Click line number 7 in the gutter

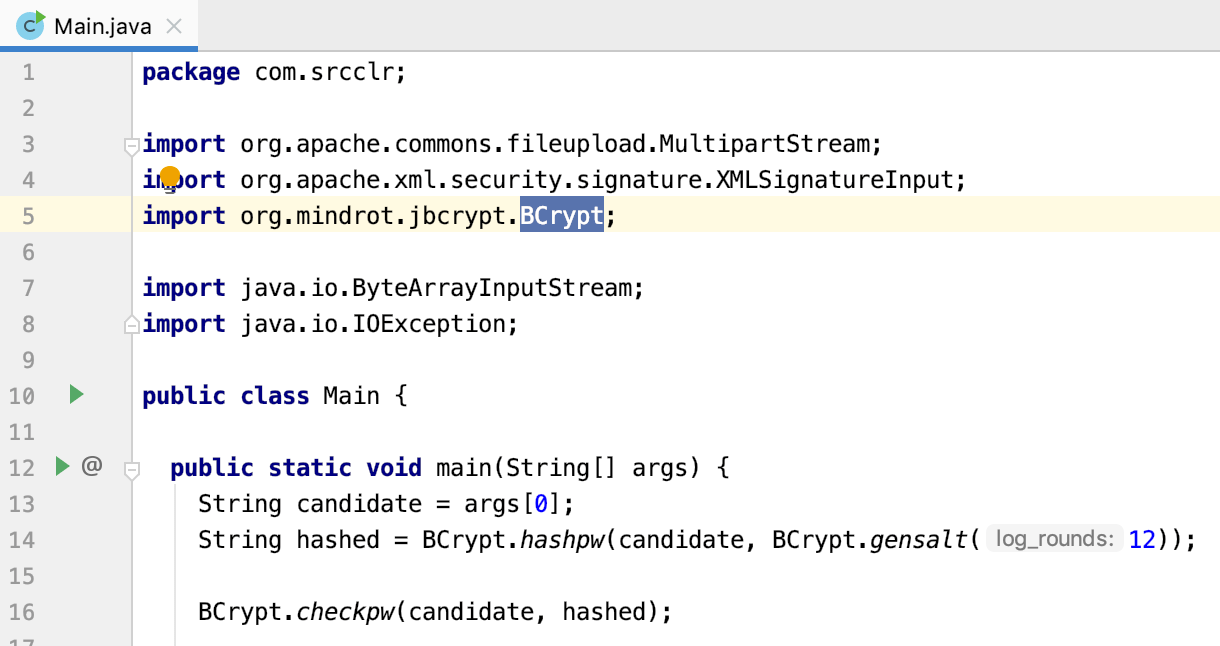coord(28,288)
